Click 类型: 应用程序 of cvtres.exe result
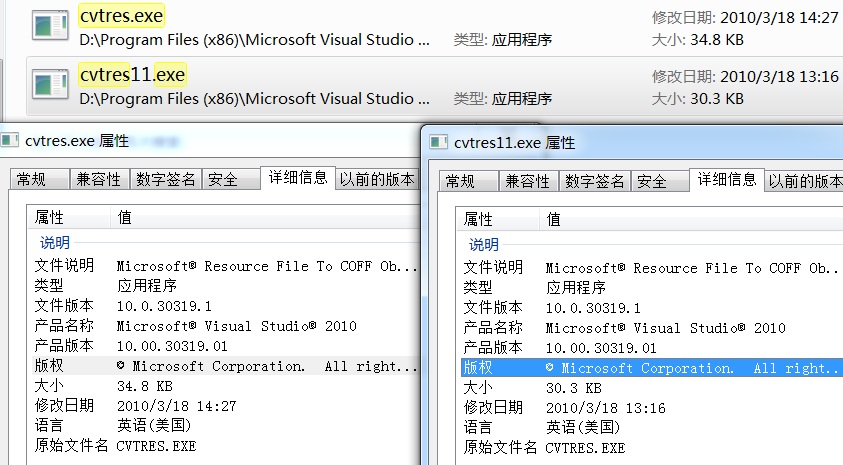This screenshot has height=465, width=843. (503, 40)
